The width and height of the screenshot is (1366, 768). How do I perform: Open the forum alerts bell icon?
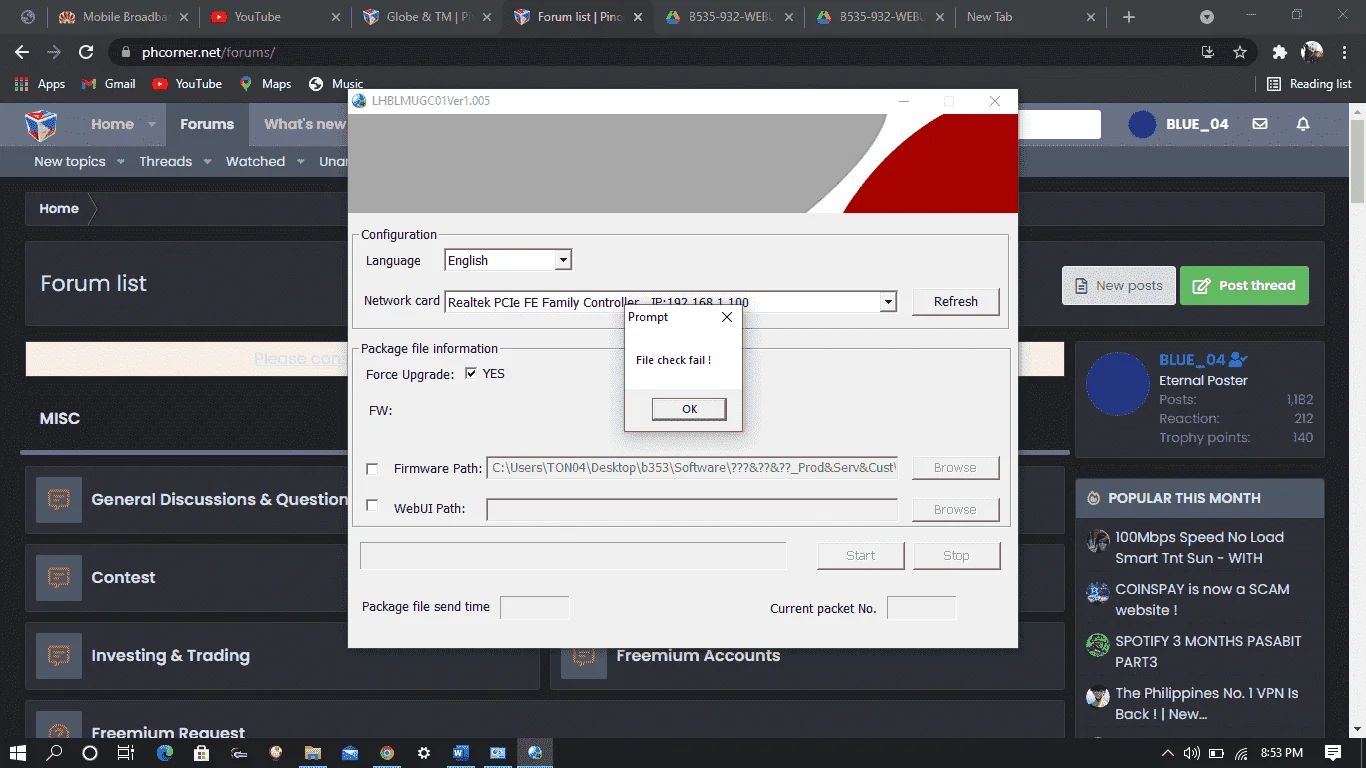point(1303,124)
